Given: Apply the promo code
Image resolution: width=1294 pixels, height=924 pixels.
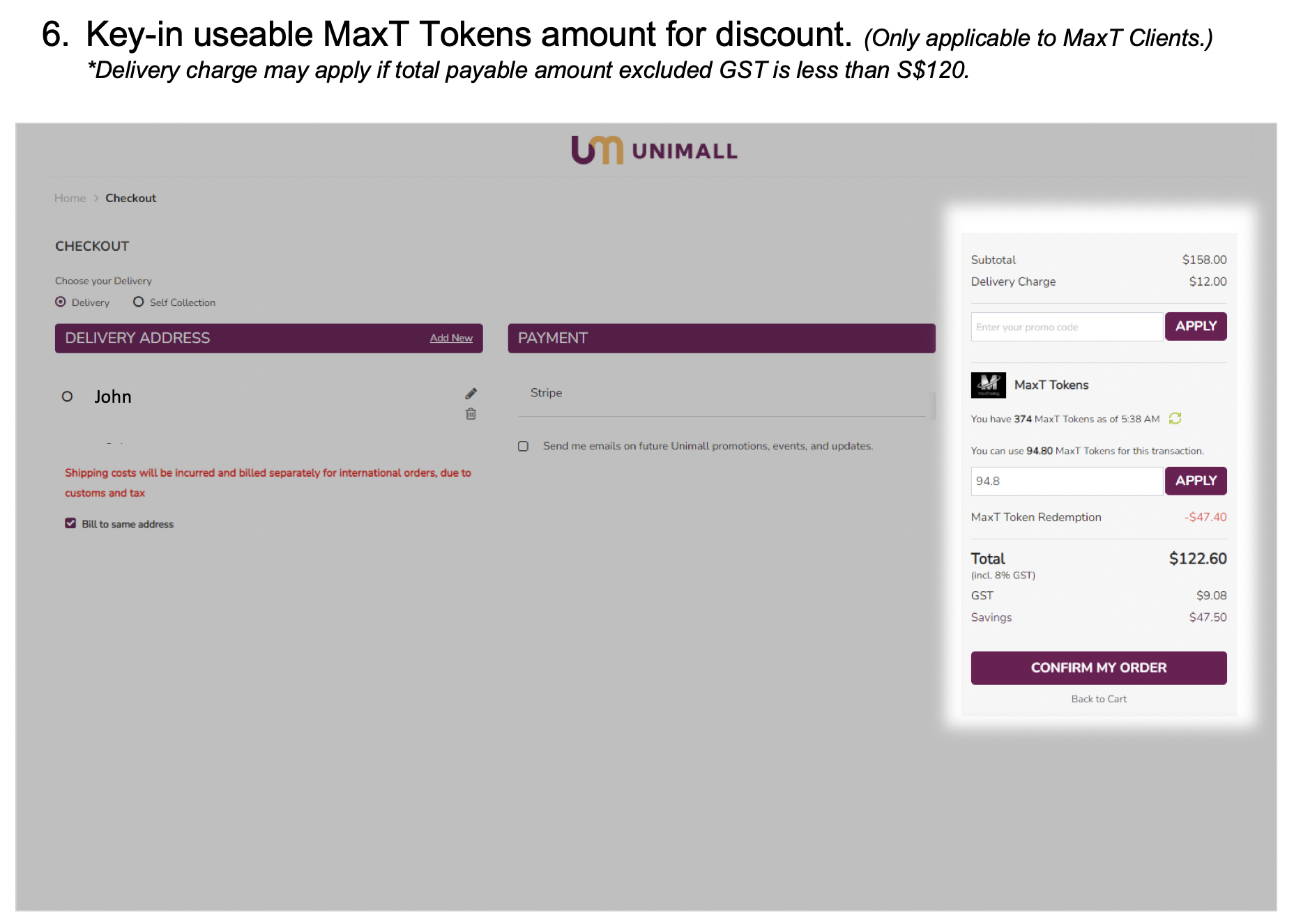Looking at the screenshot, I should [x=1196, y=326].
